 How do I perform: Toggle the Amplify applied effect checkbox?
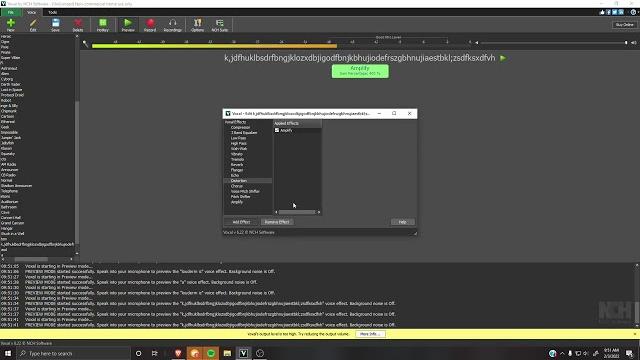277,130
